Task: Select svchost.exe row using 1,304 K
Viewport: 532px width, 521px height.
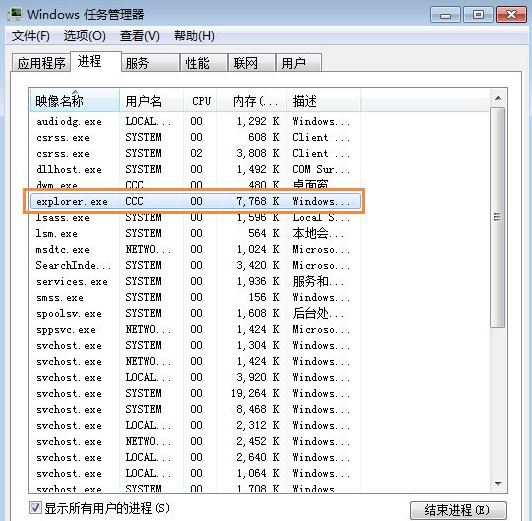Action: tap(195, 345)
